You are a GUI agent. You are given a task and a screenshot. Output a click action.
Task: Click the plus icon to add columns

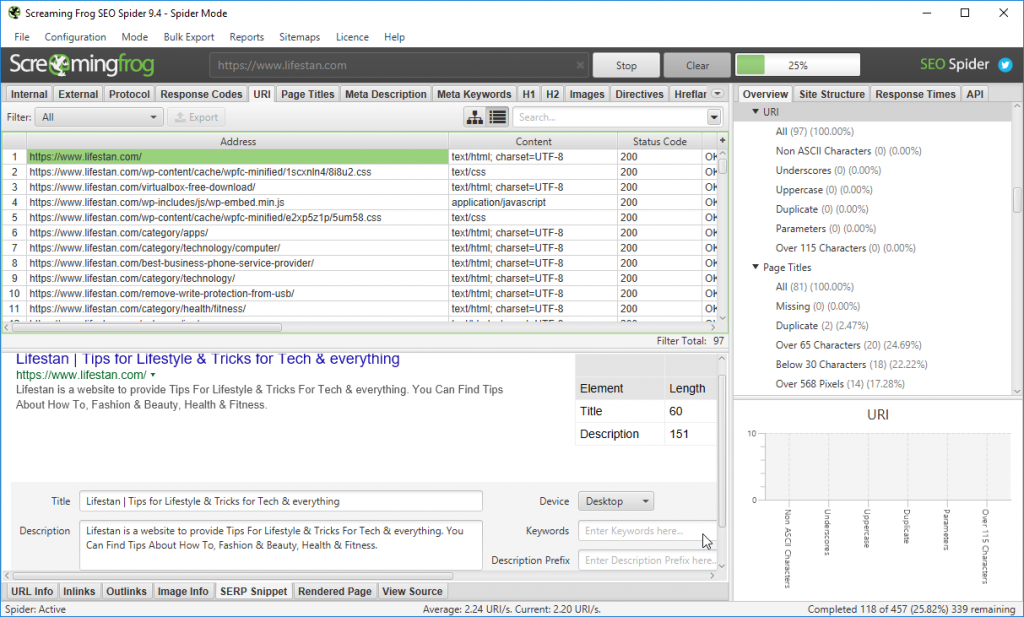[722, 140]
